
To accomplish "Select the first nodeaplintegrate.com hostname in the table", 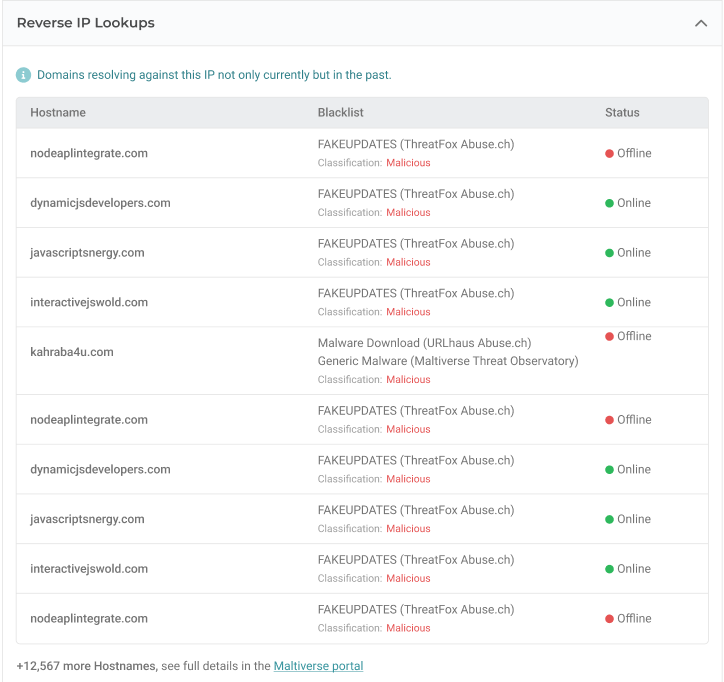I will click(x=89, y=153).
